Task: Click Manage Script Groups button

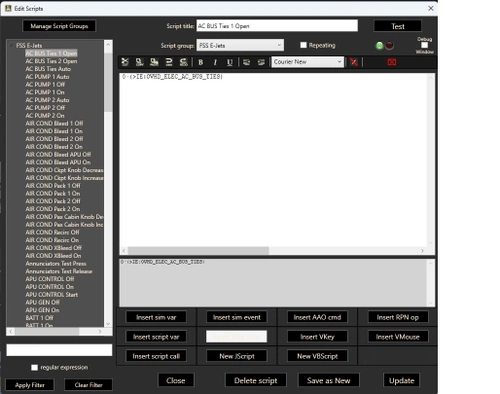Action: point(59,26)
